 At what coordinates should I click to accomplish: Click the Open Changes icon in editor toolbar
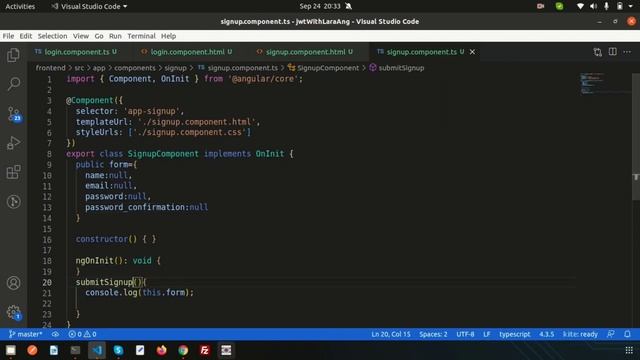pos(598,52)
